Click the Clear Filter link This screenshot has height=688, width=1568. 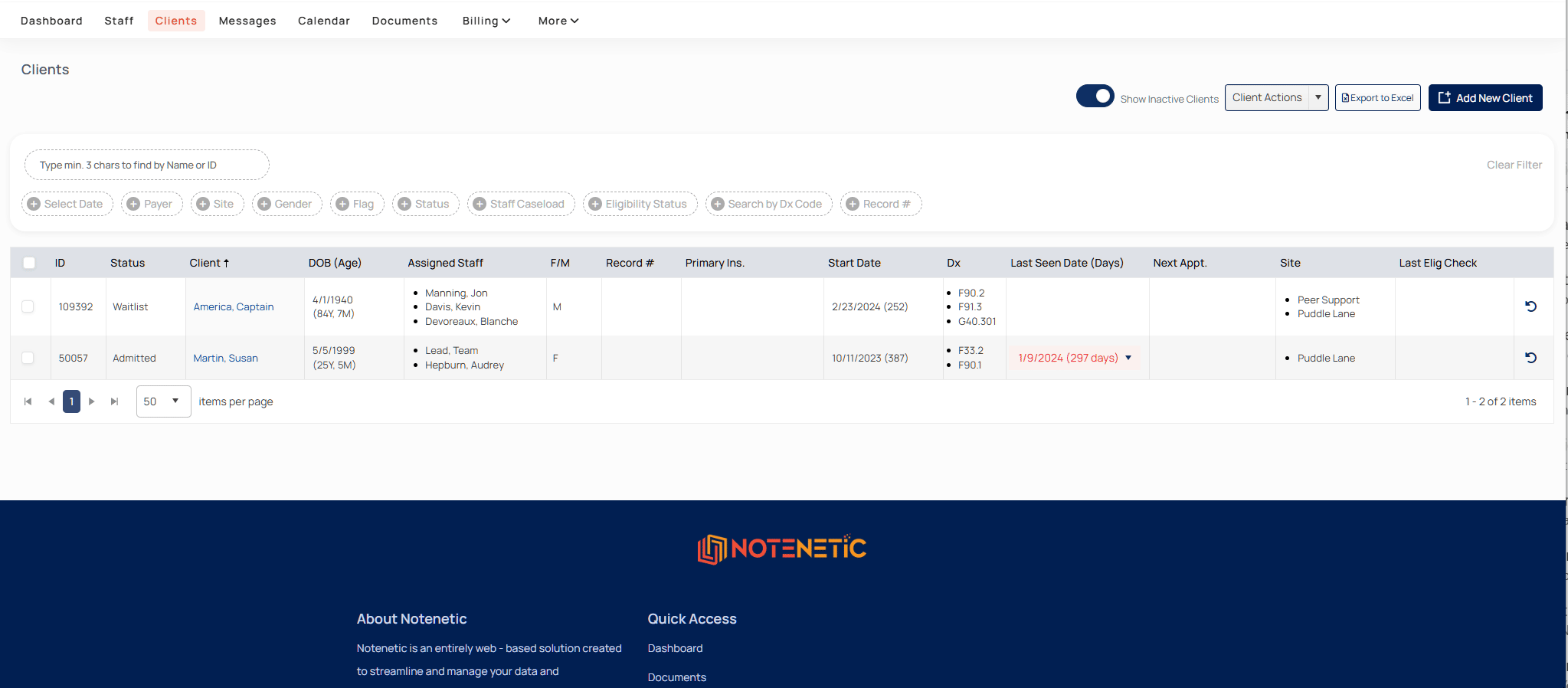tap(1514, 165)
